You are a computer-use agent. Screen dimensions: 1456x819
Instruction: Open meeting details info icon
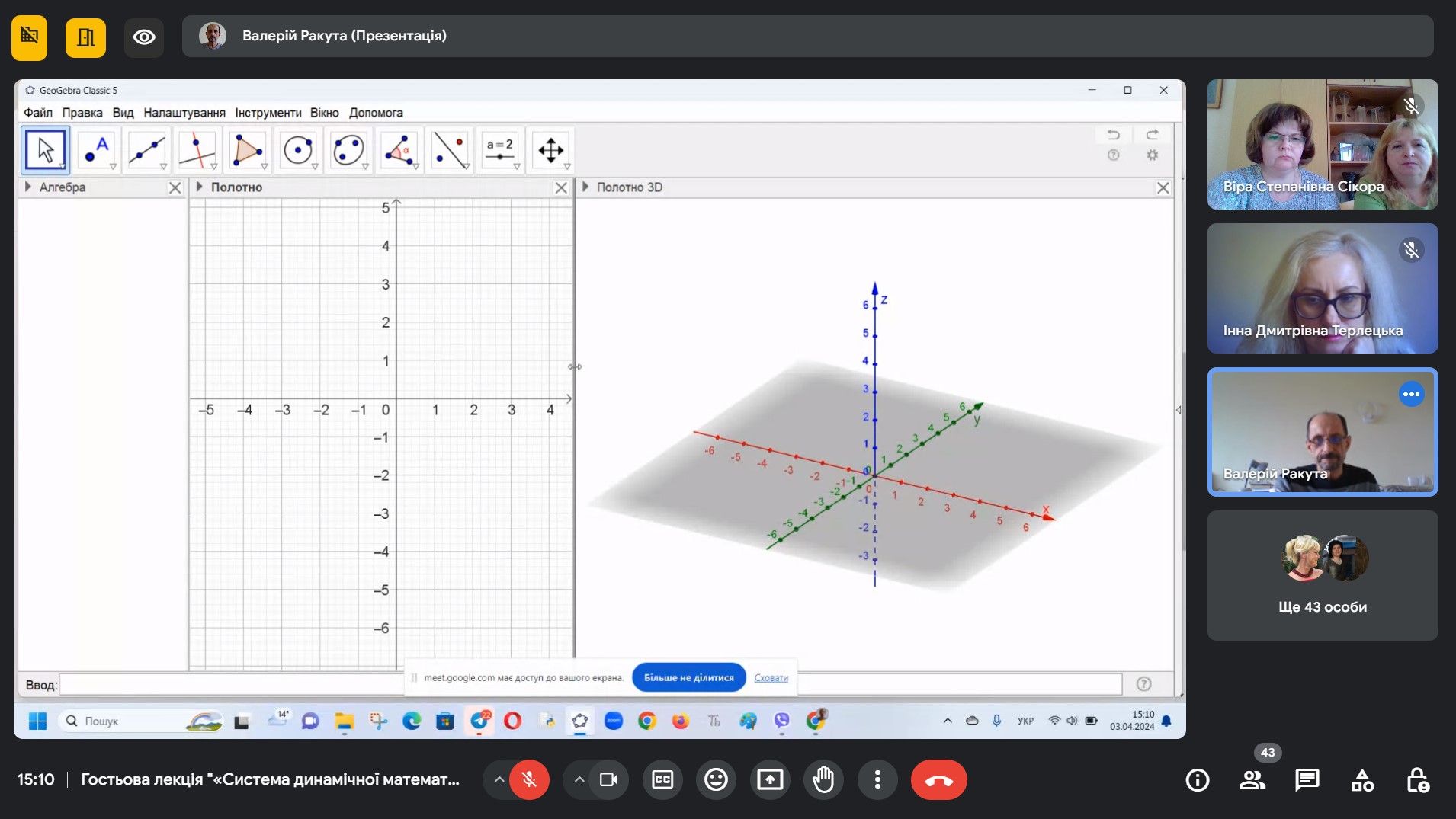pos(1198,779)
